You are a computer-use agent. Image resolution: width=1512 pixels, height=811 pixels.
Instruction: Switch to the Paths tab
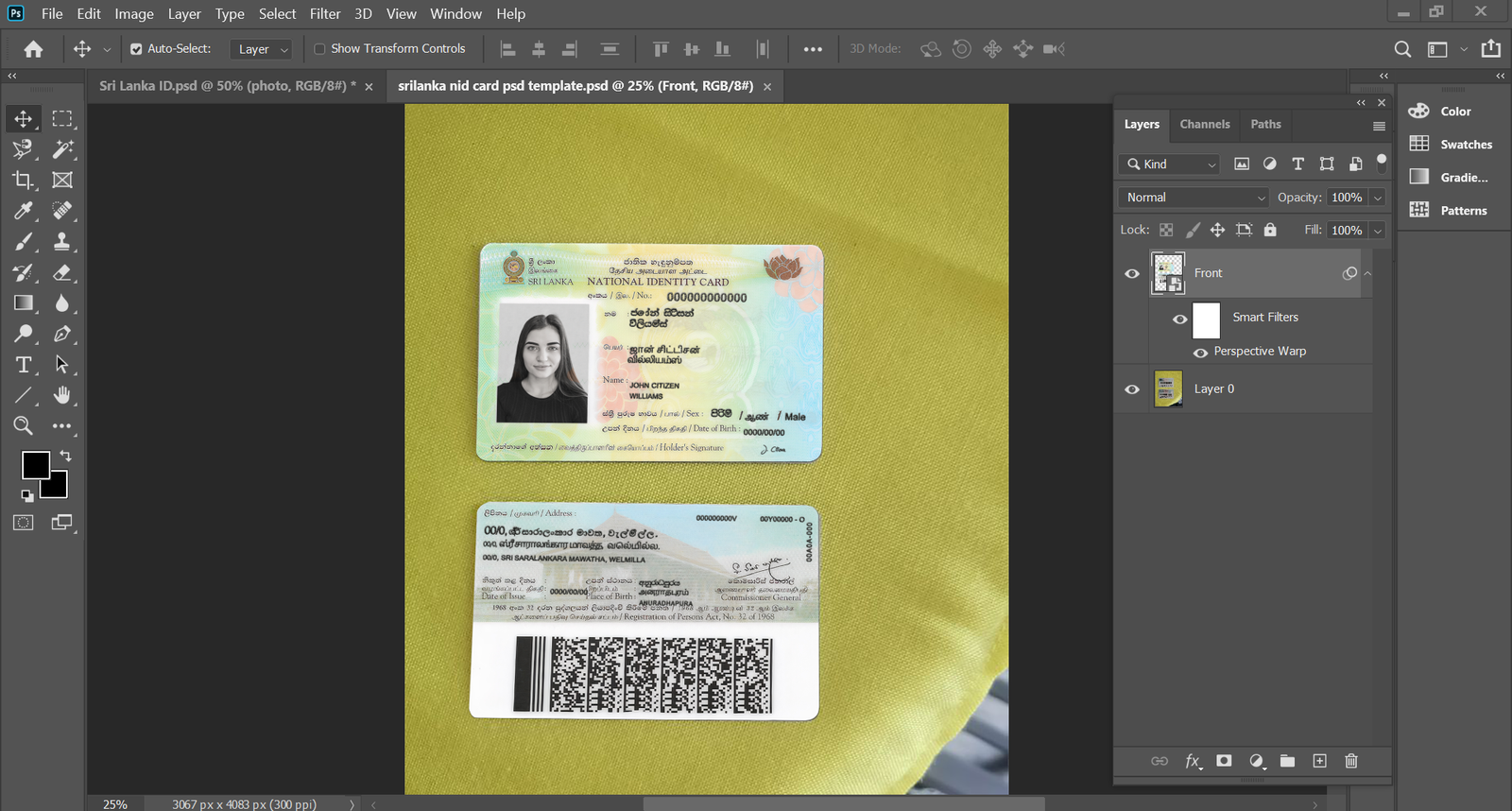click(1265, 124)
